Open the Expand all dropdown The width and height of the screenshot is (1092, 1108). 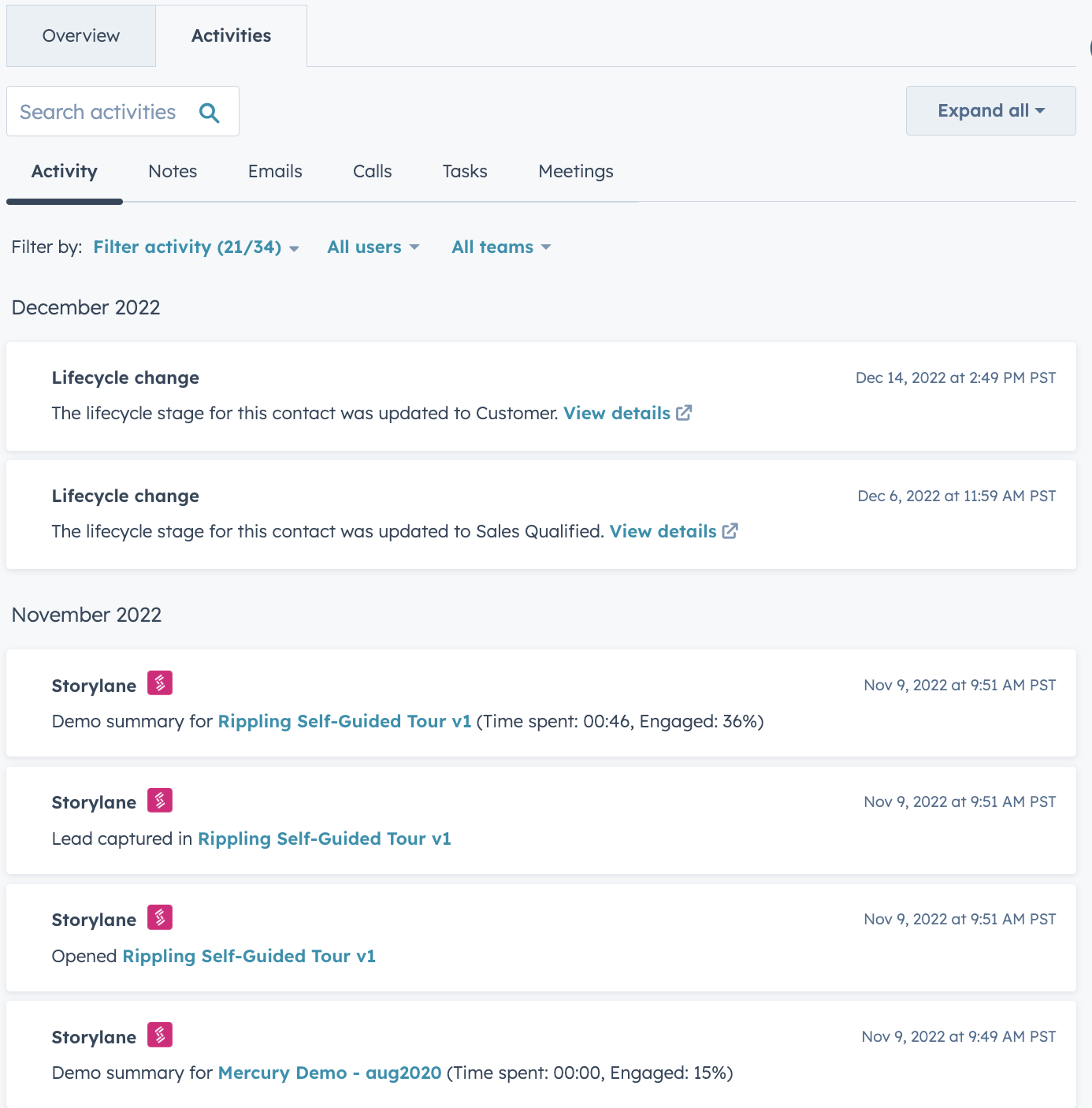pos(990,111)
